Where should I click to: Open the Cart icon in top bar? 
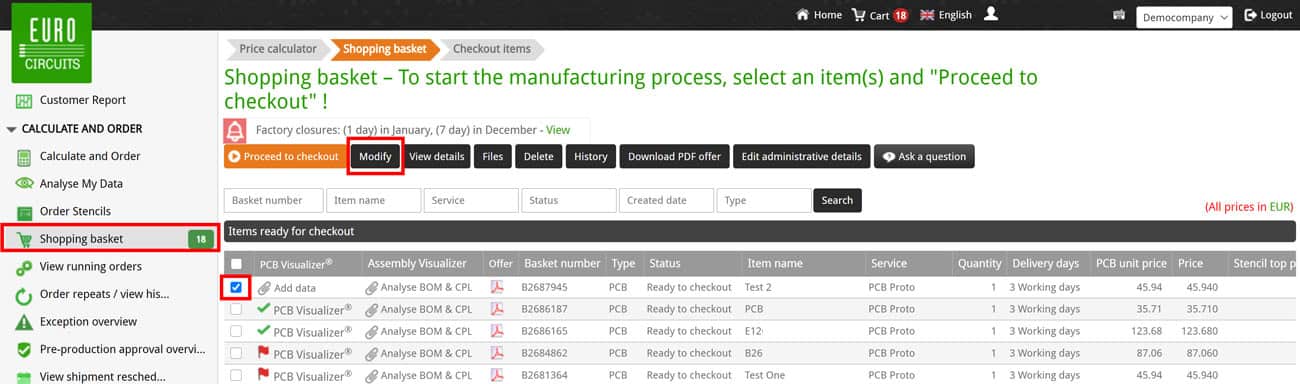coord(859,15)
